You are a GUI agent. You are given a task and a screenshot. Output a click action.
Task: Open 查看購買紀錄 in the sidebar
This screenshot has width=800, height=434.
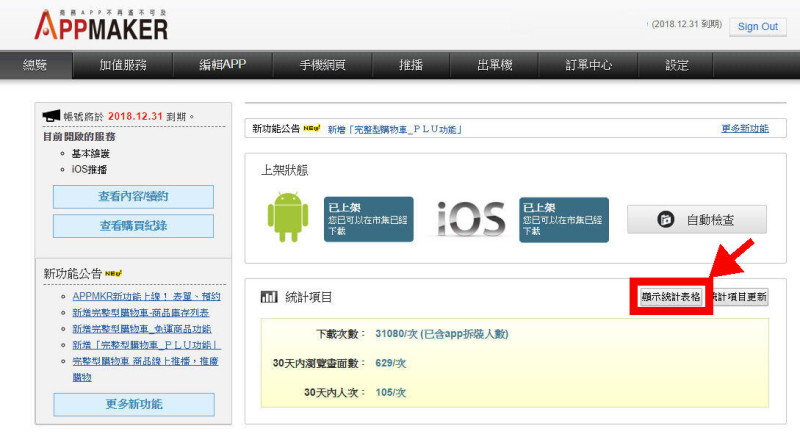pos(133,226)
